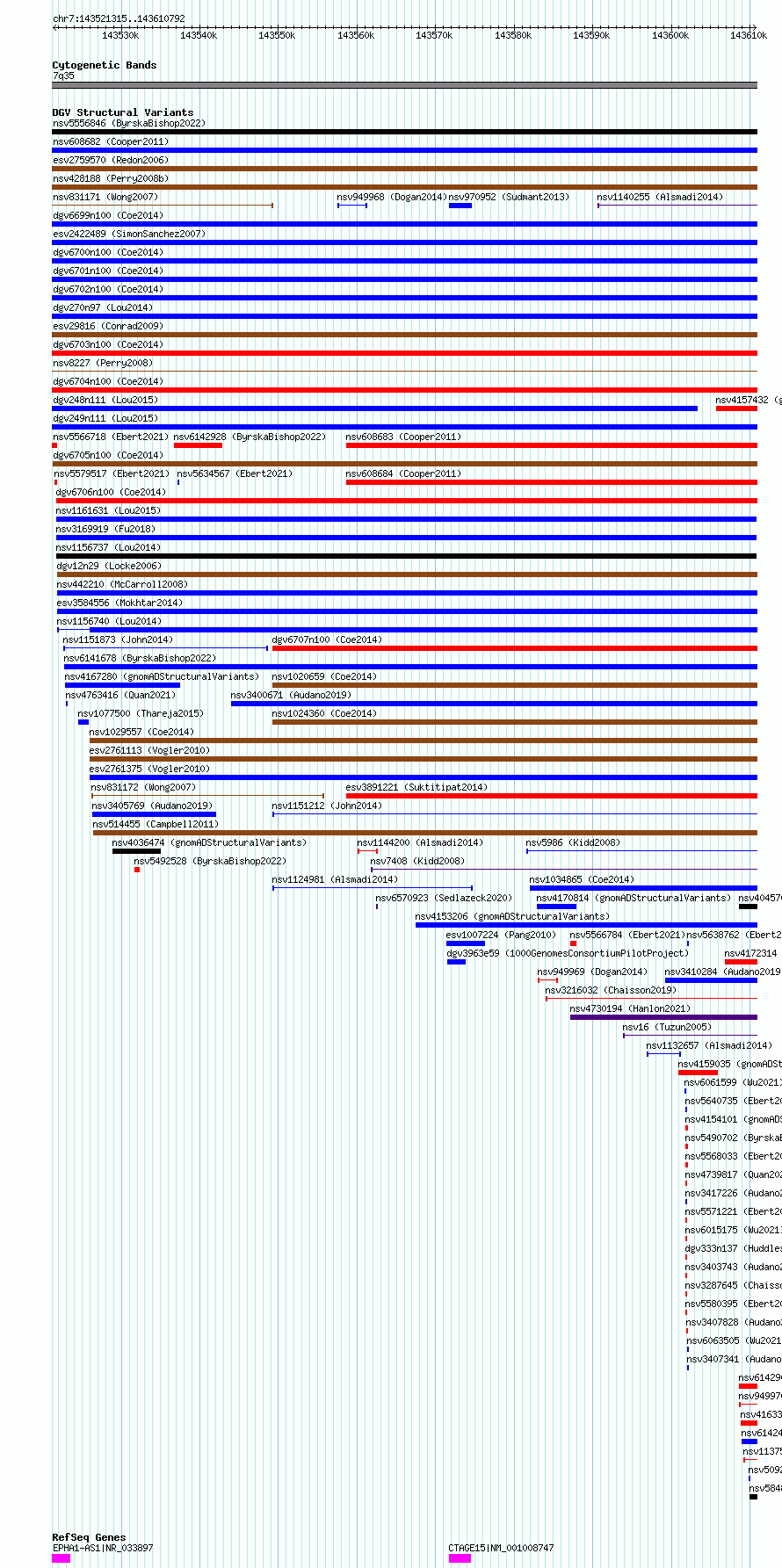Select esv2422489 (SimonSanchez2007) label
This screenshot has width=782, height=1568.
pos(129,234)
